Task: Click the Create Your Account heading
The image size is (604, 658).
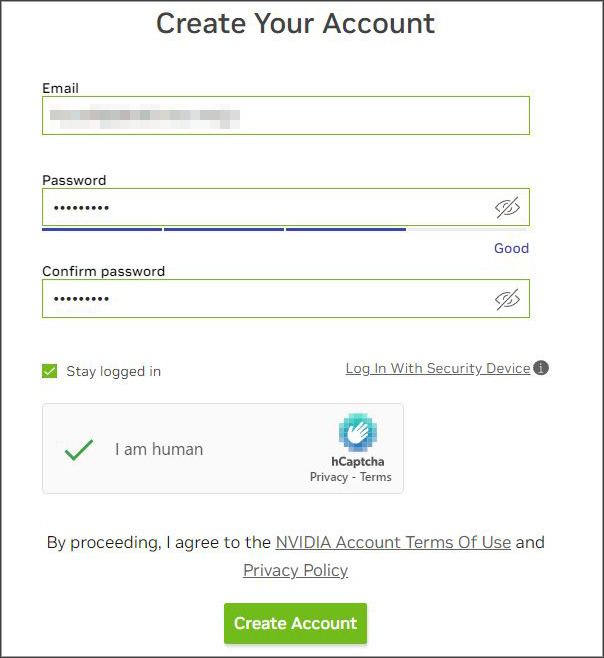Action: 296,23
